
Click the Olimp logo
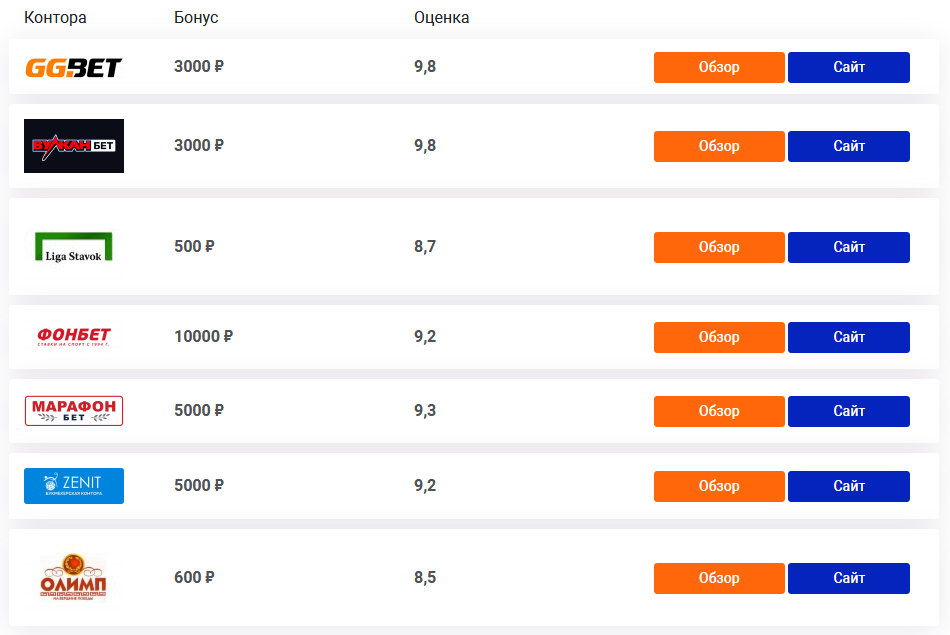tap(73, 577)
